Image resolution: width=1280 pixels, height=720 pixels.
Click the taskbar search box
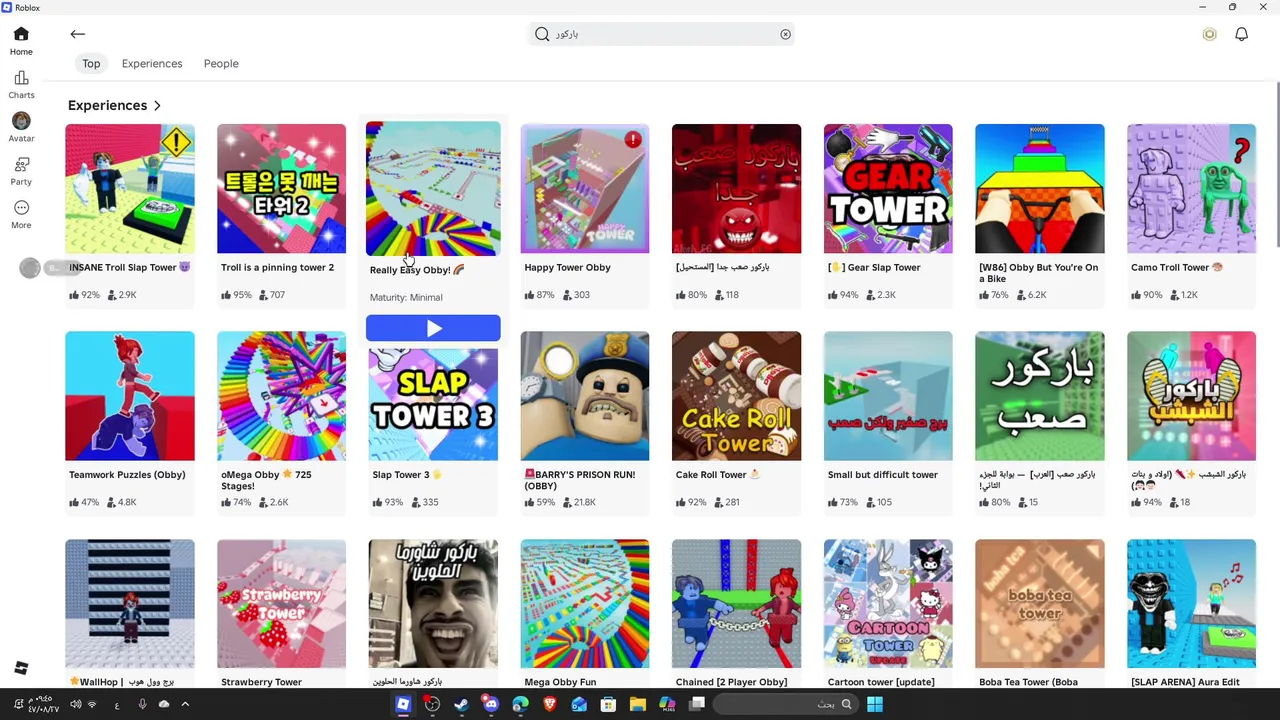point(785,704)
